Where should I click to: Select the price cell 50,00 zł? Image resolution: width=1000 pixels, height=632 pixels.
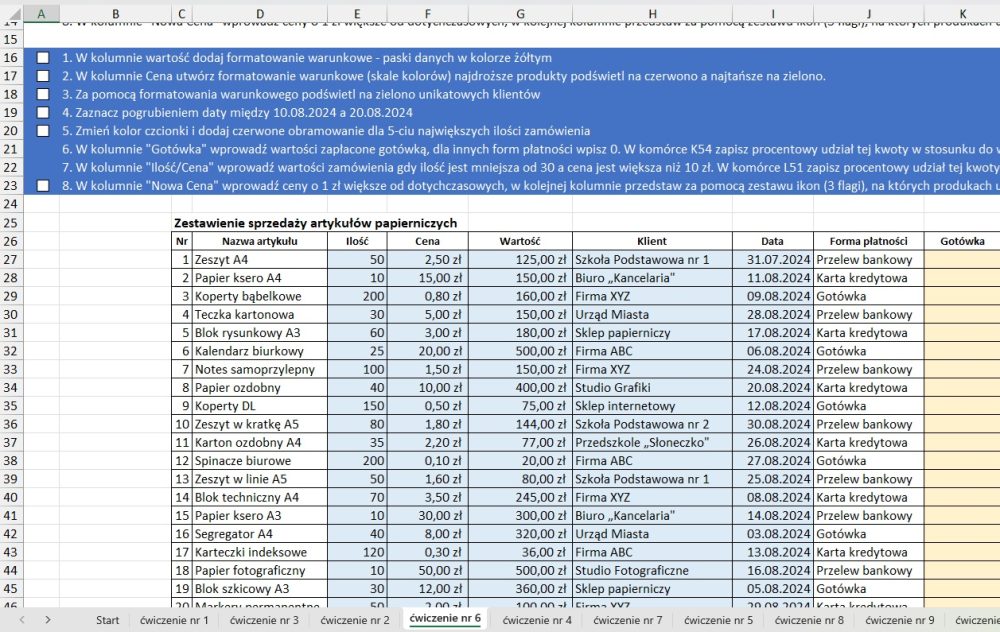tap(427, 570)
